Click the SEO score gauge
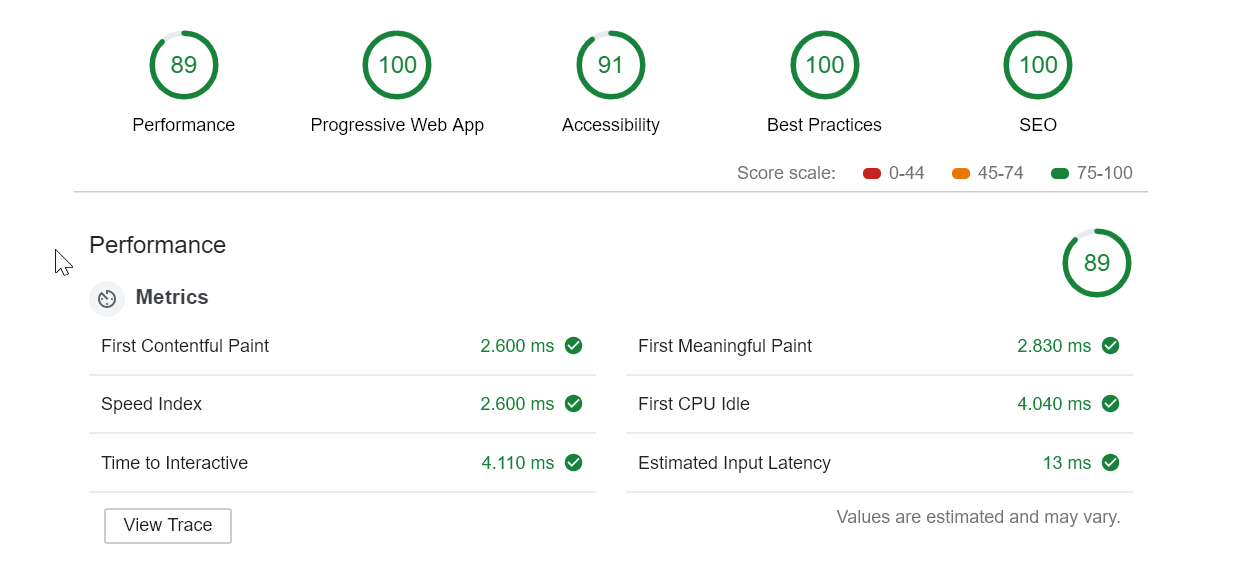The image size is (1240, 577). point(1038,65)
